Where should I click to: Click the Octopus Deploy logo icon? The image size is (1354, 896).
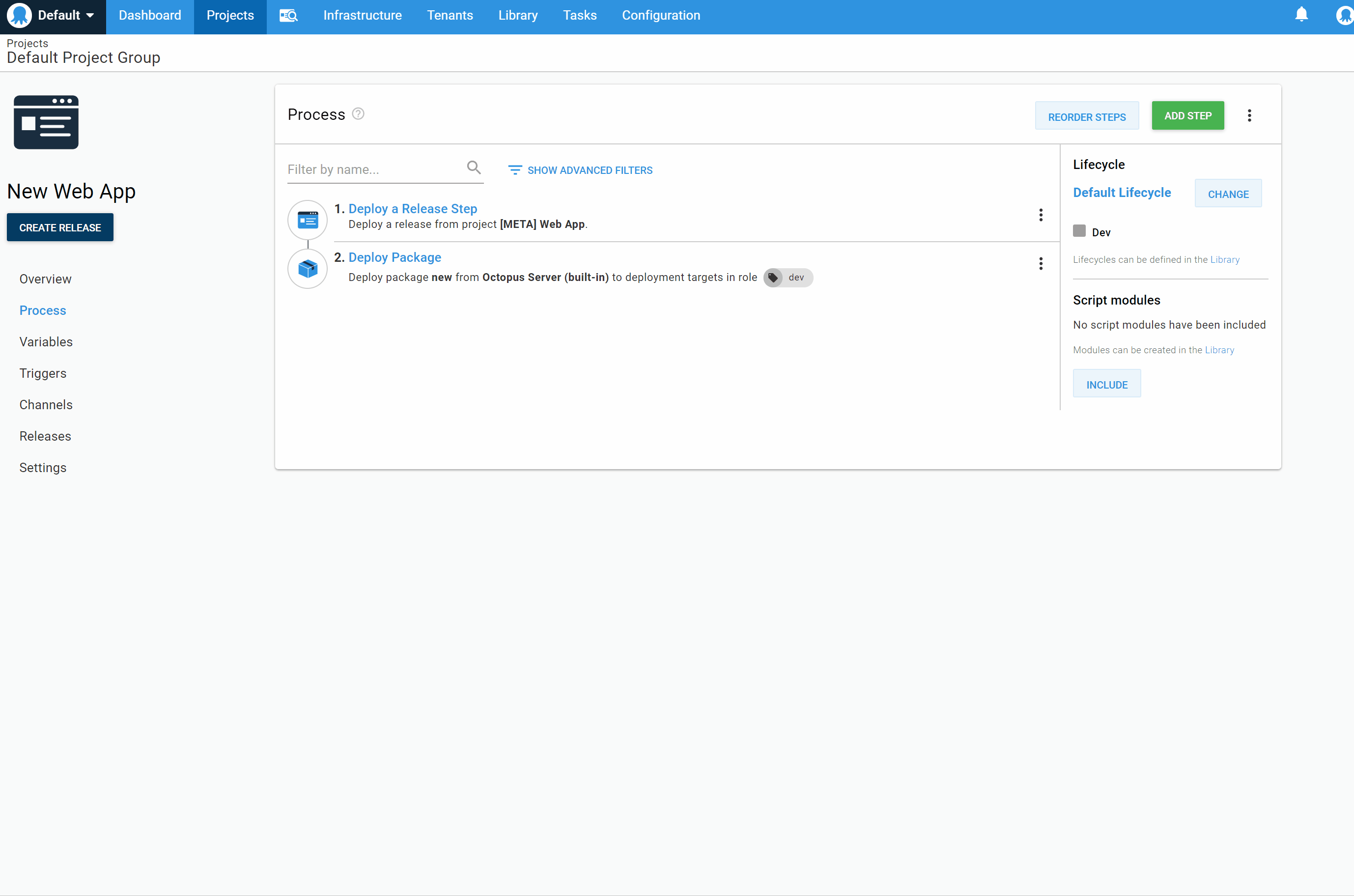coord(19,15)
